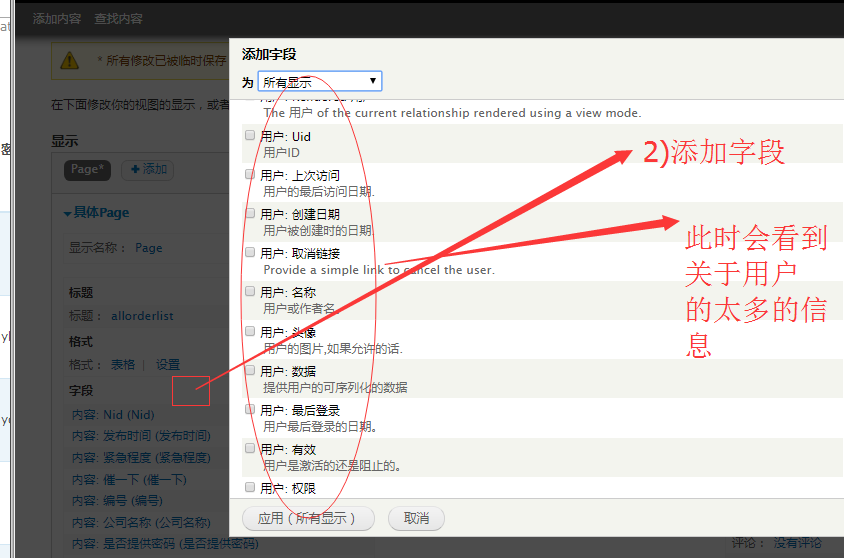844x558 pixels.
Task: Open format 设置 link
Action: tap(168, 365)
